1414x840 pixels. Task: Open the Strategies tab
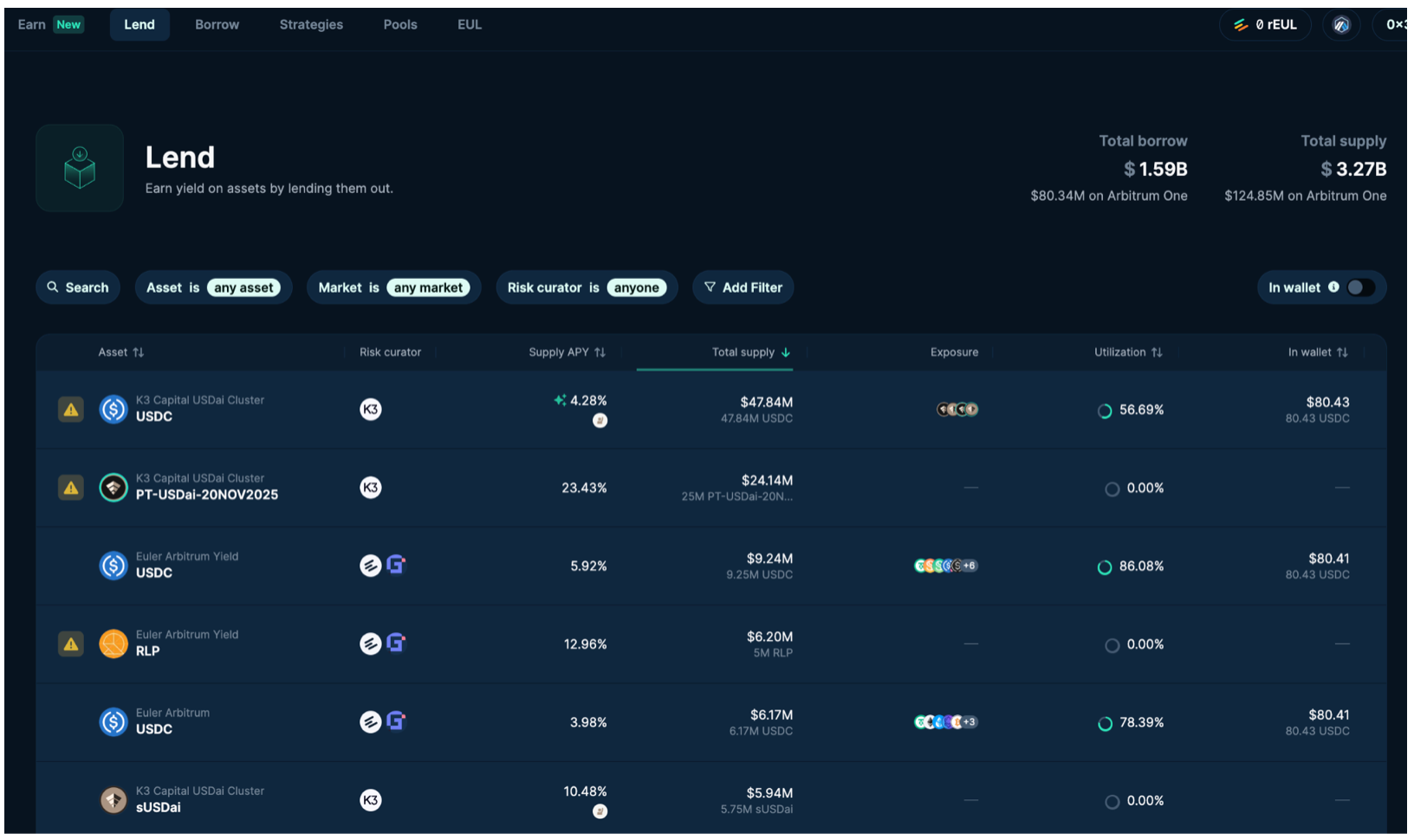[x=311, y=25]
